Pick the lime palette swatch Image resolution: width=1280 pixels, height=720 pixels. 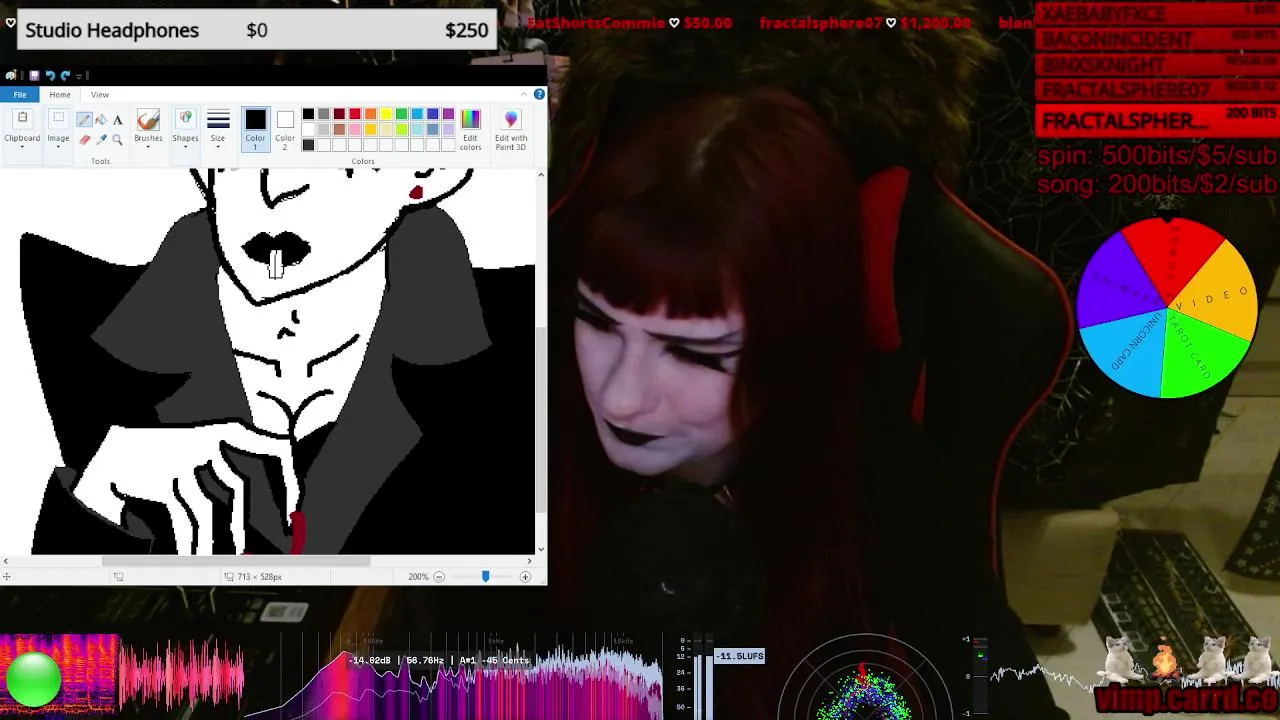point(401,130)
